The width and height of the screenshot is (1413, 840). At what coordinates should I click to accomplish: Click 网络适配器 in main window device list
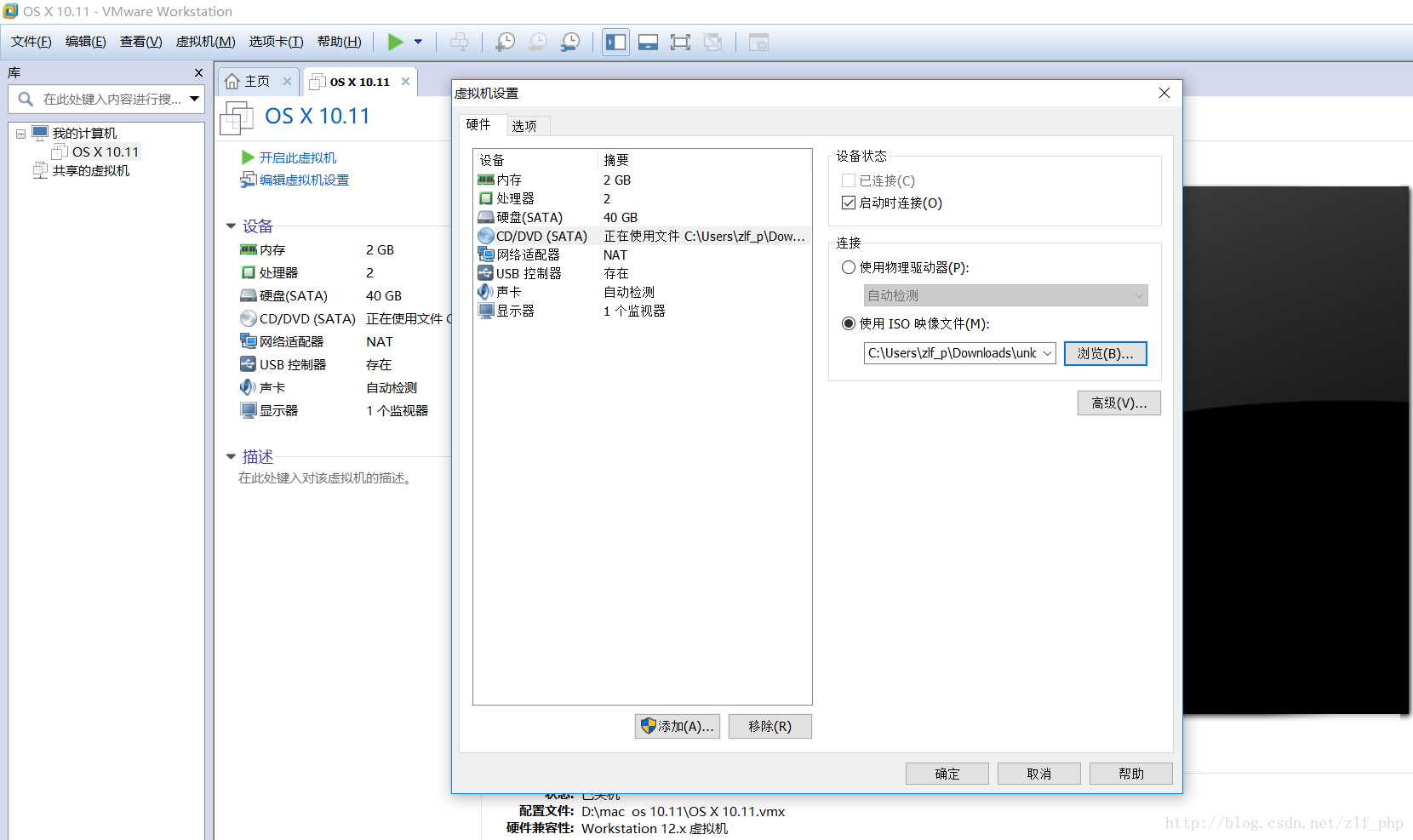(291, 341)
